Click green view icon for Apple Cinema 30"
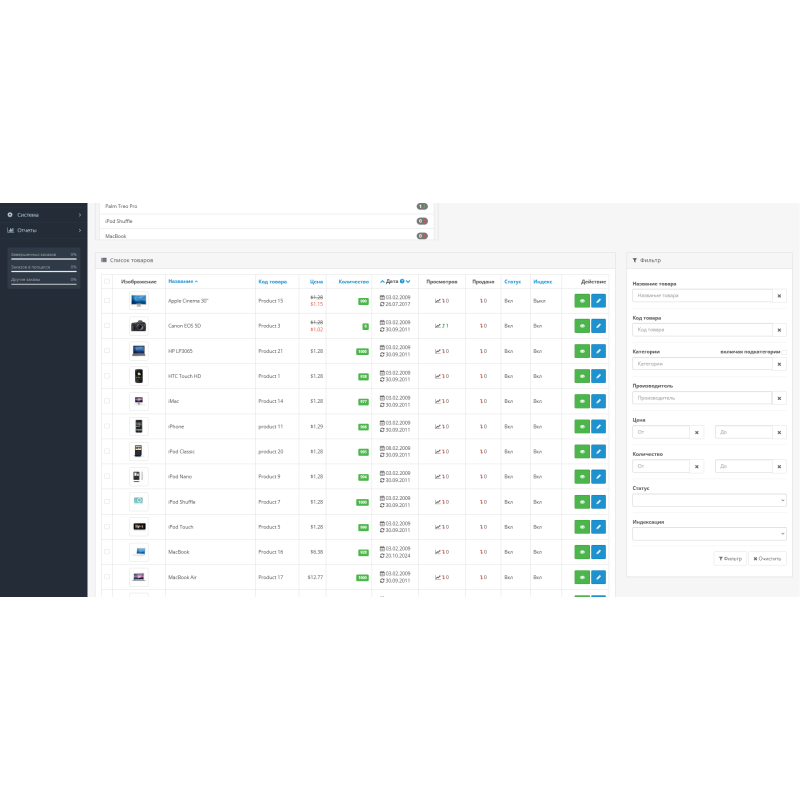 [x=580, y=299]
